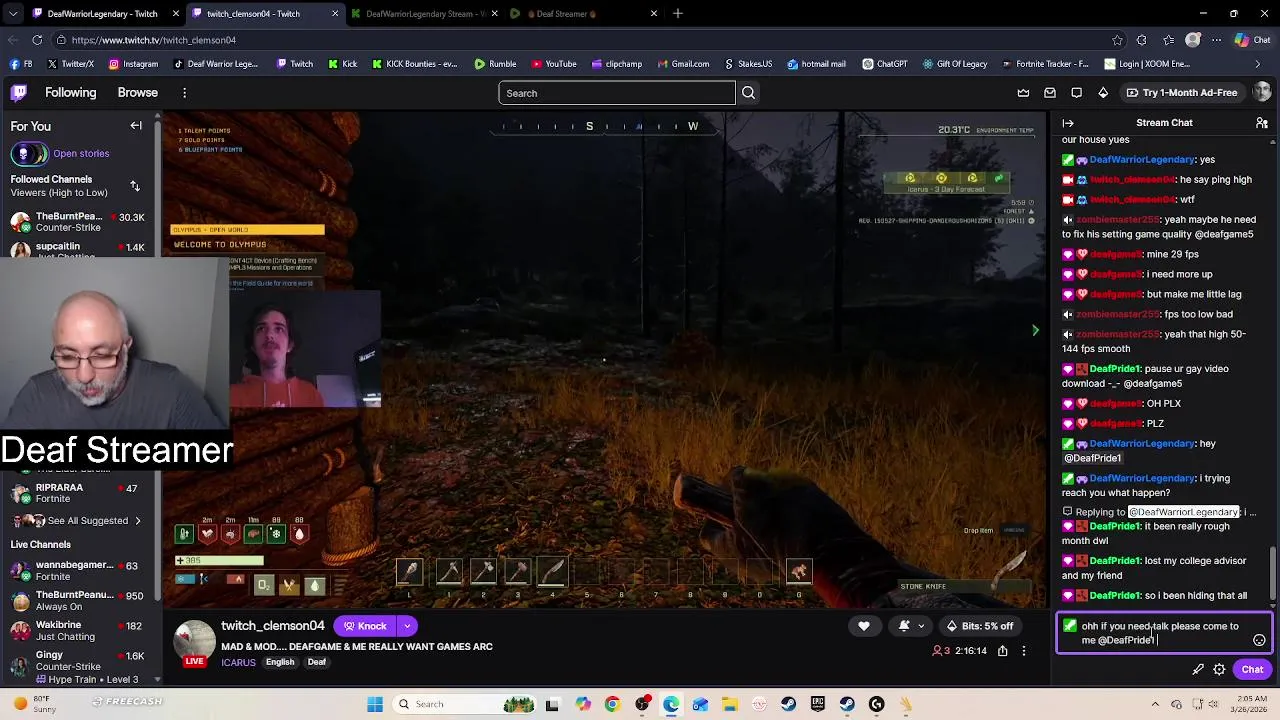Open ChatGPT bookmark
Screen dimensions: 1280x720
[884, 64]
